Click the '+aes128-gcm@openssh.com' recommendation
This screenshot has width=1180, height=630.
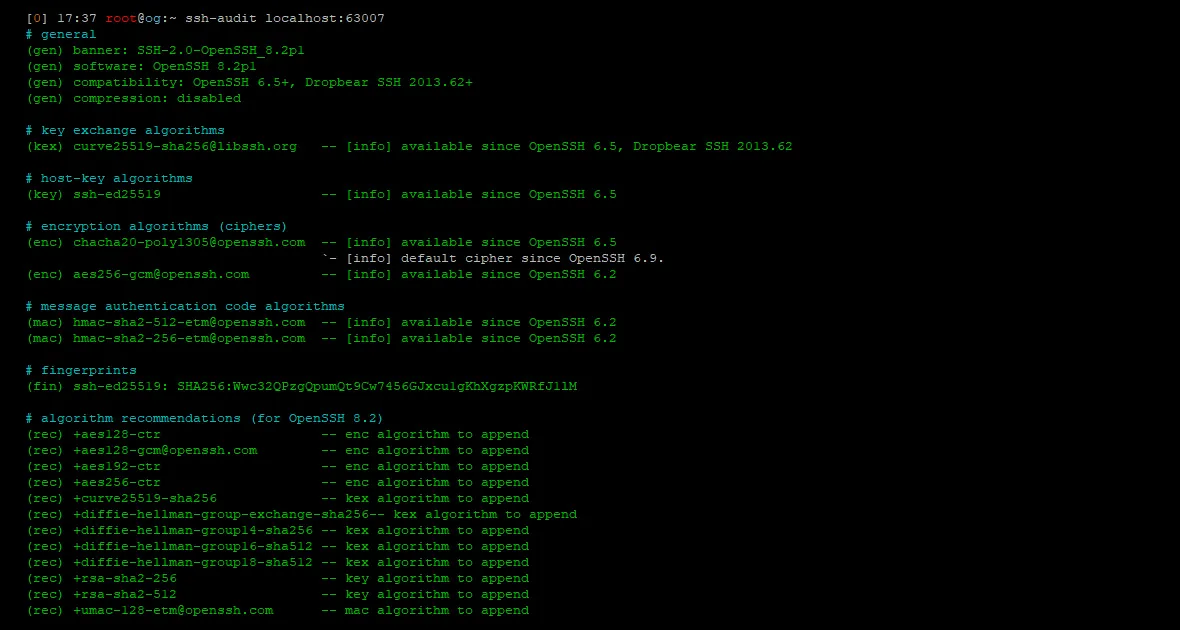point(165,450)
